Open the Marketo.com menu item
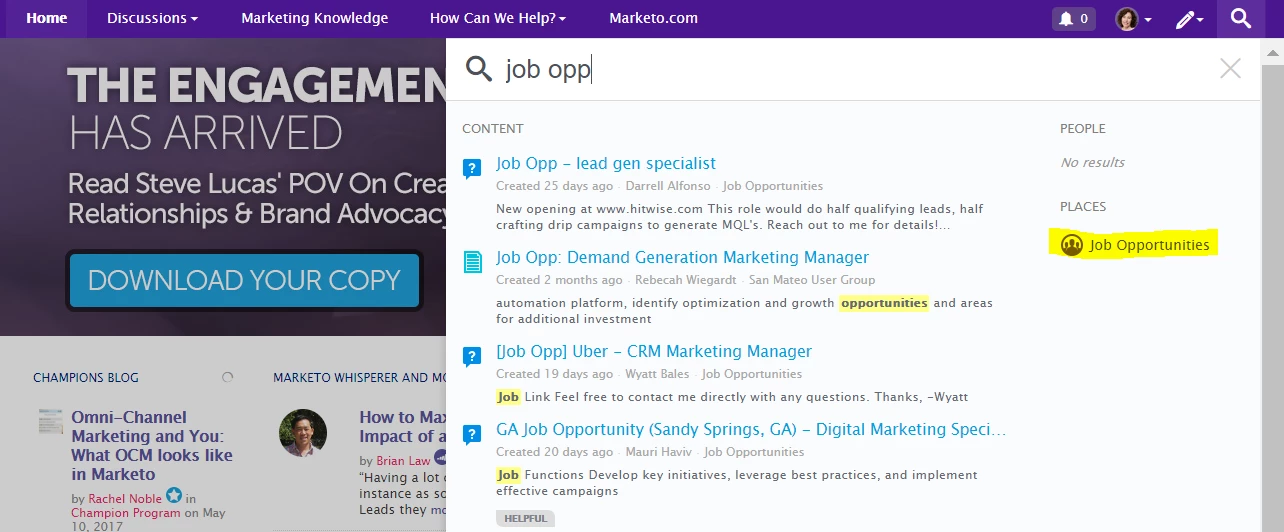This screenshot has height=532, width=1284. click(654, 18)
